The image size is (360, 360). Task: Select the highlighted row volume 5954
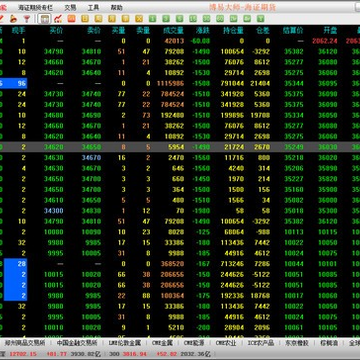(176, 147)
